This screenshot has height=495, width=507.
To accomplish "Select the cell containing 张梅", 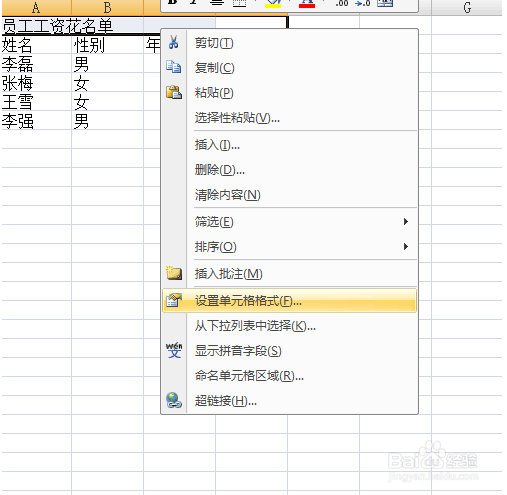I will pos(36,82).
